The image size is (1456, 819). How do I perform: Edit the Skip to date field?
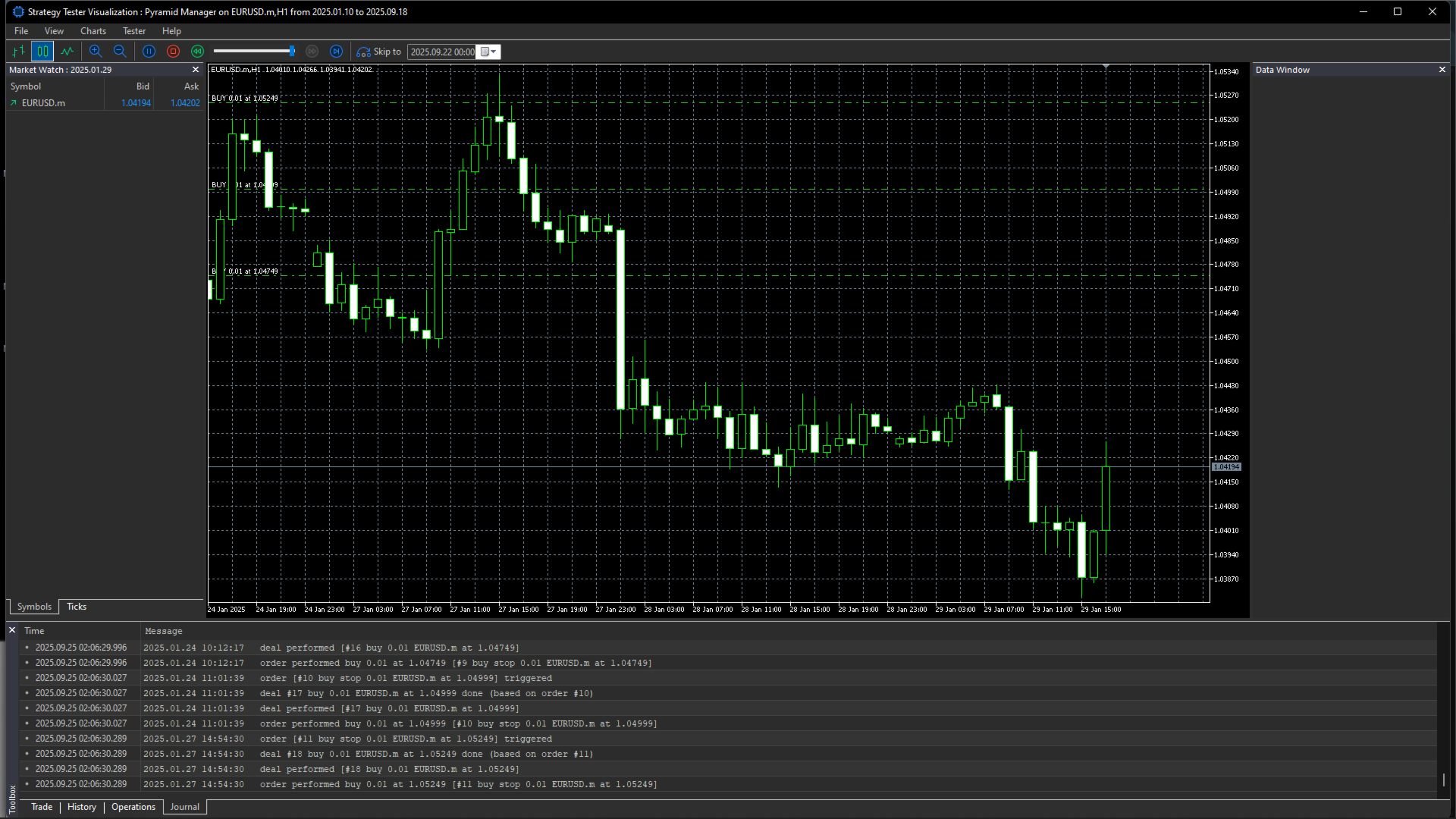[x=442, y=52]
